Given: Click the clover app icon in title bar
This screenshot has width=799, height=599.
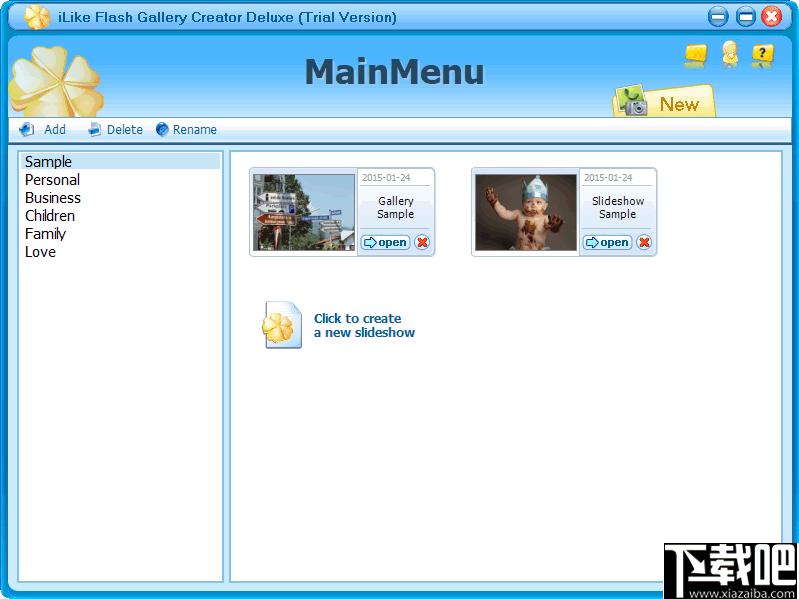Looking at the screenshot, I should click(37, 17).
